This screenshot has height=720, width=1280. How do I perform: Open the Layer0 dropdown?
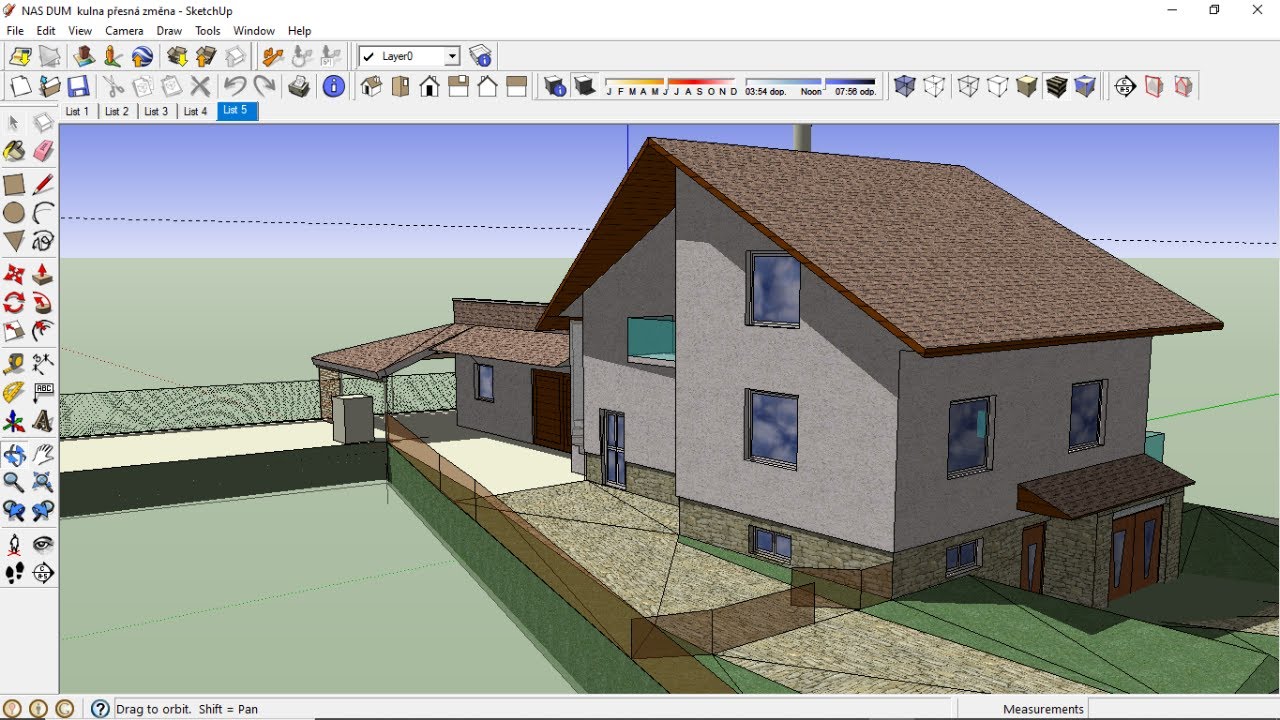click(x=452, y=57)
